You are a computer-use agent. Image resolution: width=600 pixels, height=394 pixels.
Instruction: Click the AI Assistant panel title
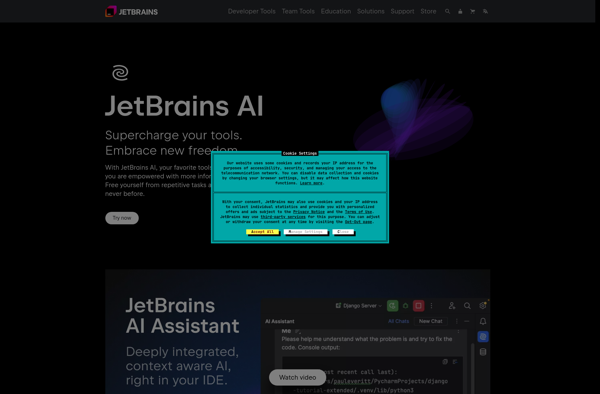[x=280, y=321]
